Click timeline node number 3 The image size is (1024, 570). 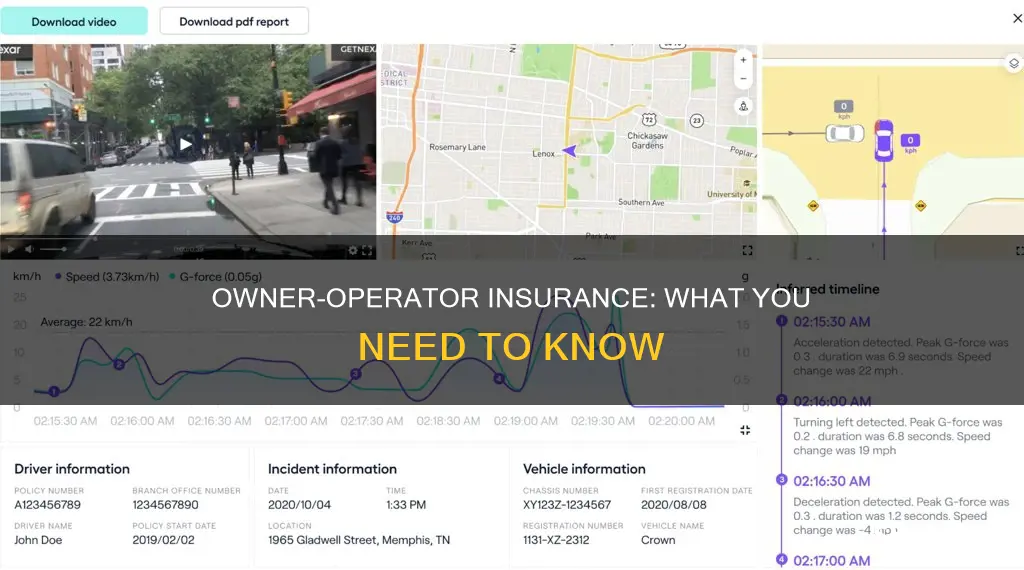pyautogui.click(x=781, y=480)
